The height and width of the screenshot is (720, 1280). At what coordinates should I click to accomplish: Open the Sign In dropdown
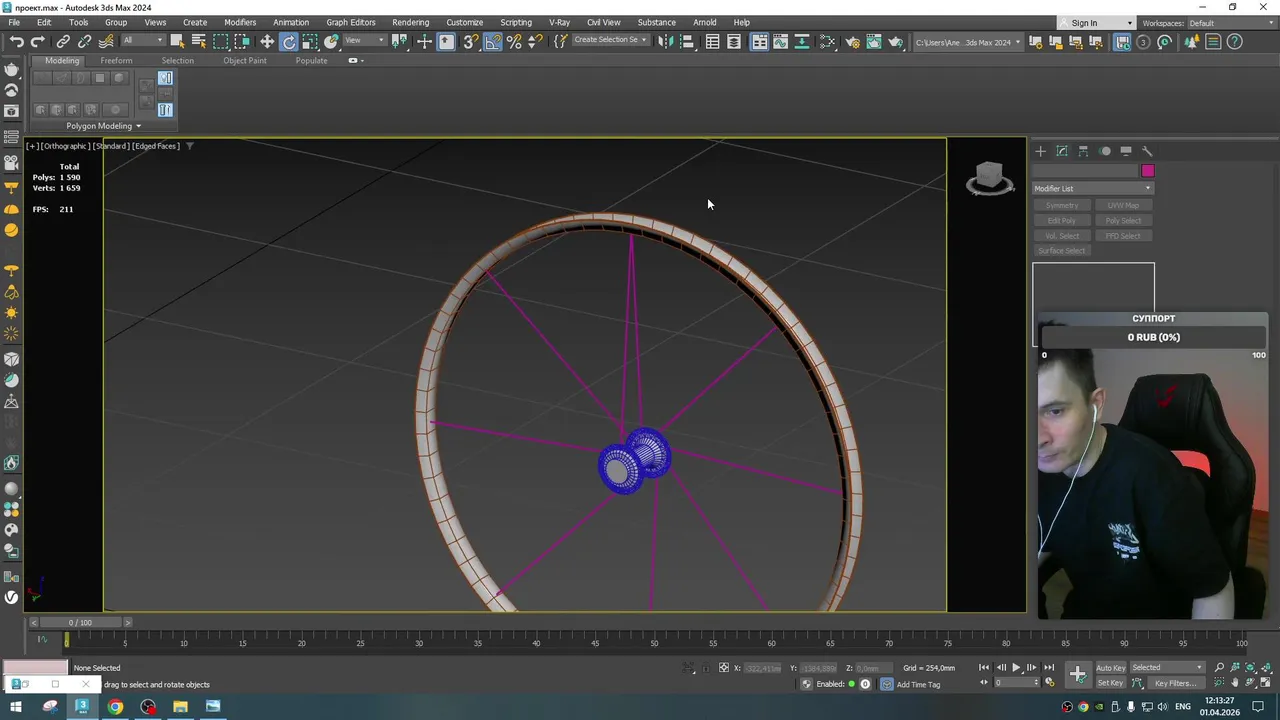(1098, 23)
